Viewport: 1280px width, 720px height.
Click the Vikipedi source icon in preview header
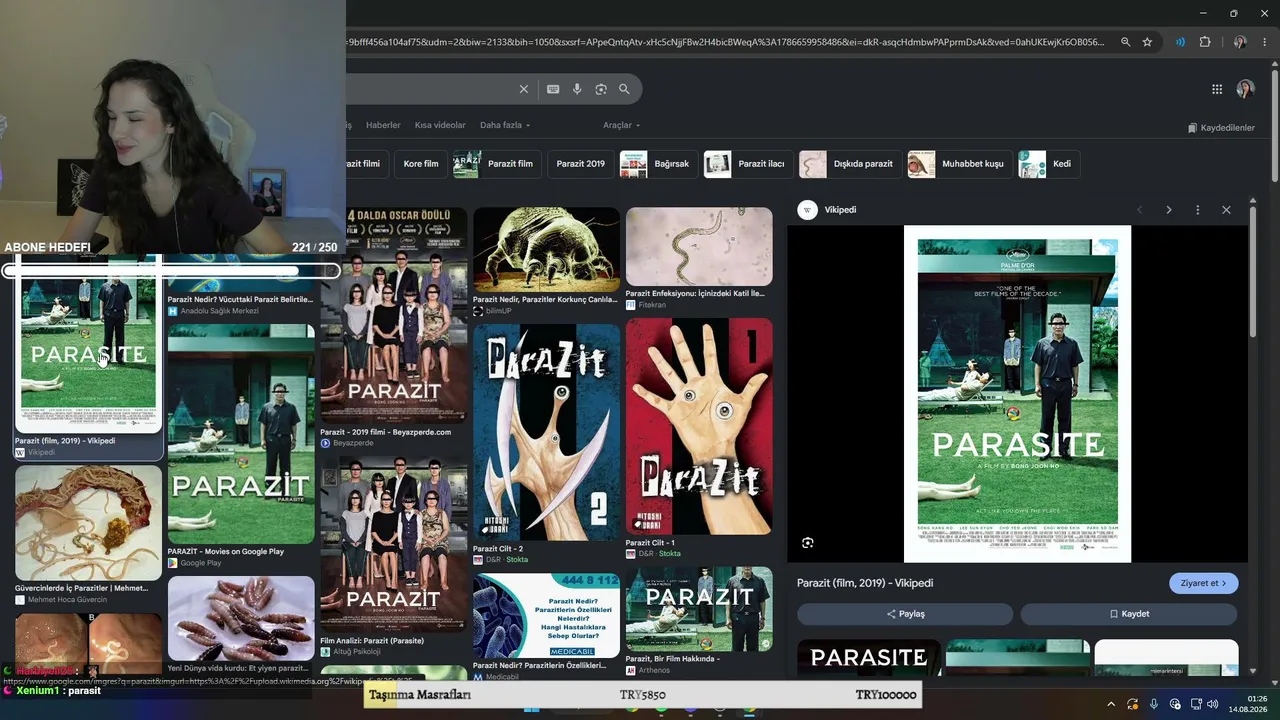click(808, 210)
